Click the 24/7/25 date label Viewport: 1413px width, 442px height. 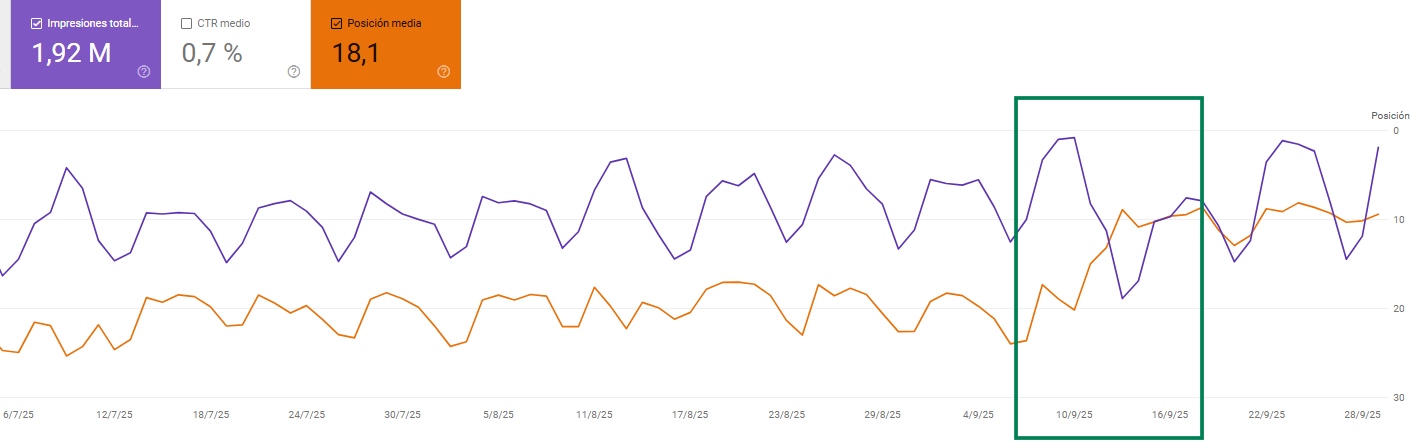coord(306,414)
